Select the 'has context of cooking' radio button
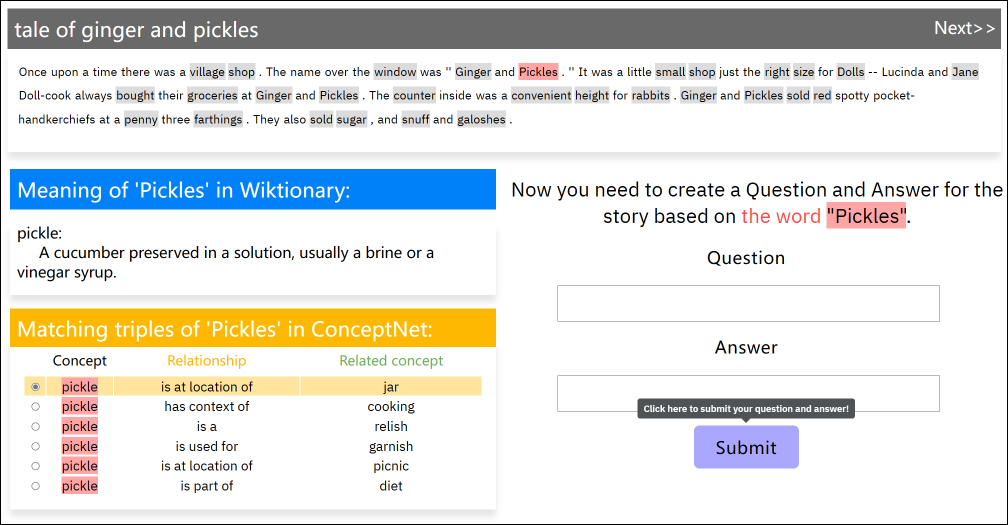1008x525 pixels. (x=36, y=407)
